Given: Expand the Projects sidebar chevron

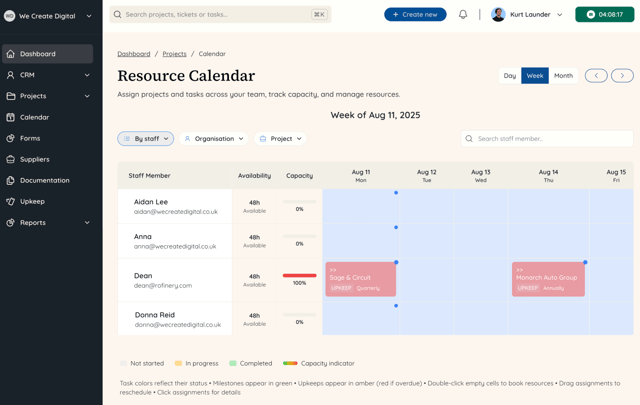Looking at the screenshot, I should tap(87, 96).
